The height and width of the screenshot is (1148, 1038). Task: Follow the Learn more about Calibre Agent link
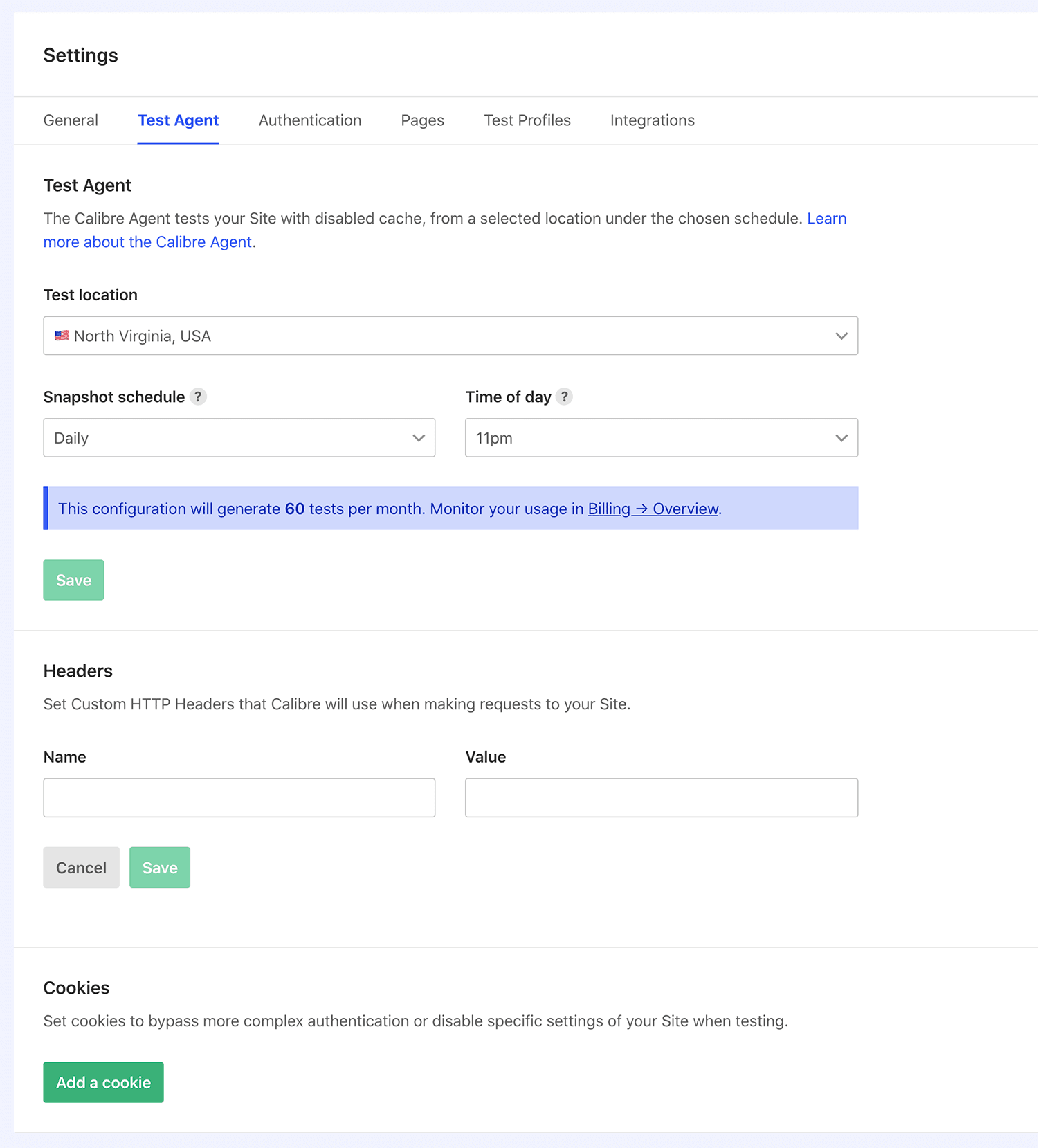point(147,242)
